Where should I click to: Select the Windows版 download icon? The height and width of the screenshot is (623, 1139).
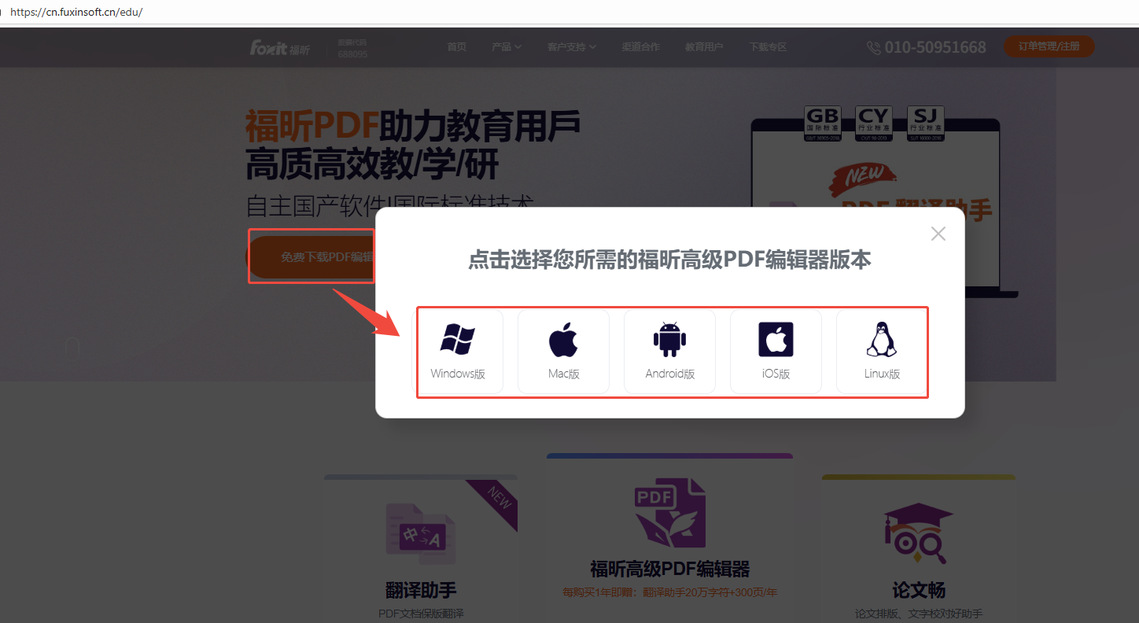coord(459,340)
